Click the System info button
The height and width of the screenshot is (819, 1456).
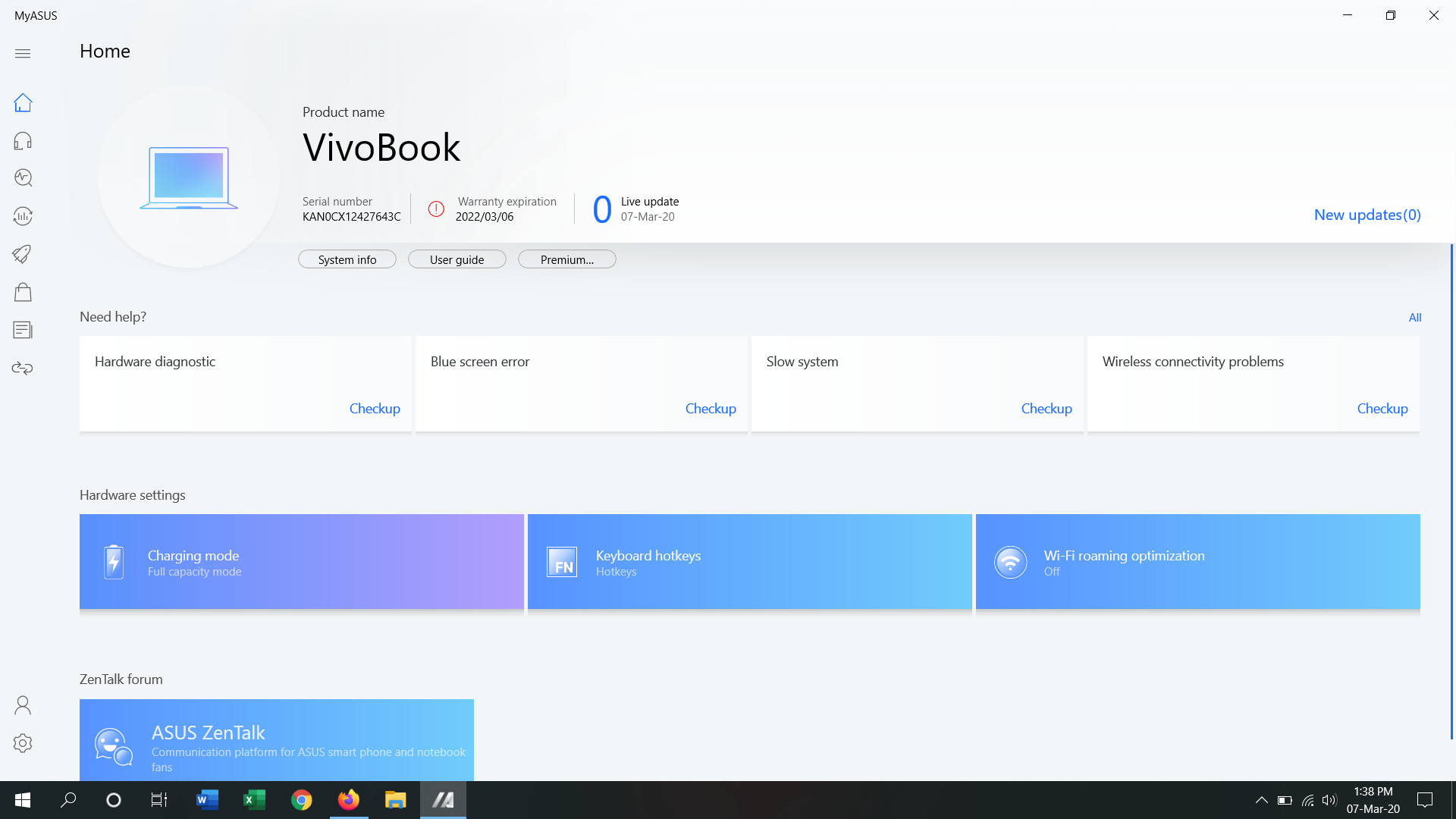[347, 259]
